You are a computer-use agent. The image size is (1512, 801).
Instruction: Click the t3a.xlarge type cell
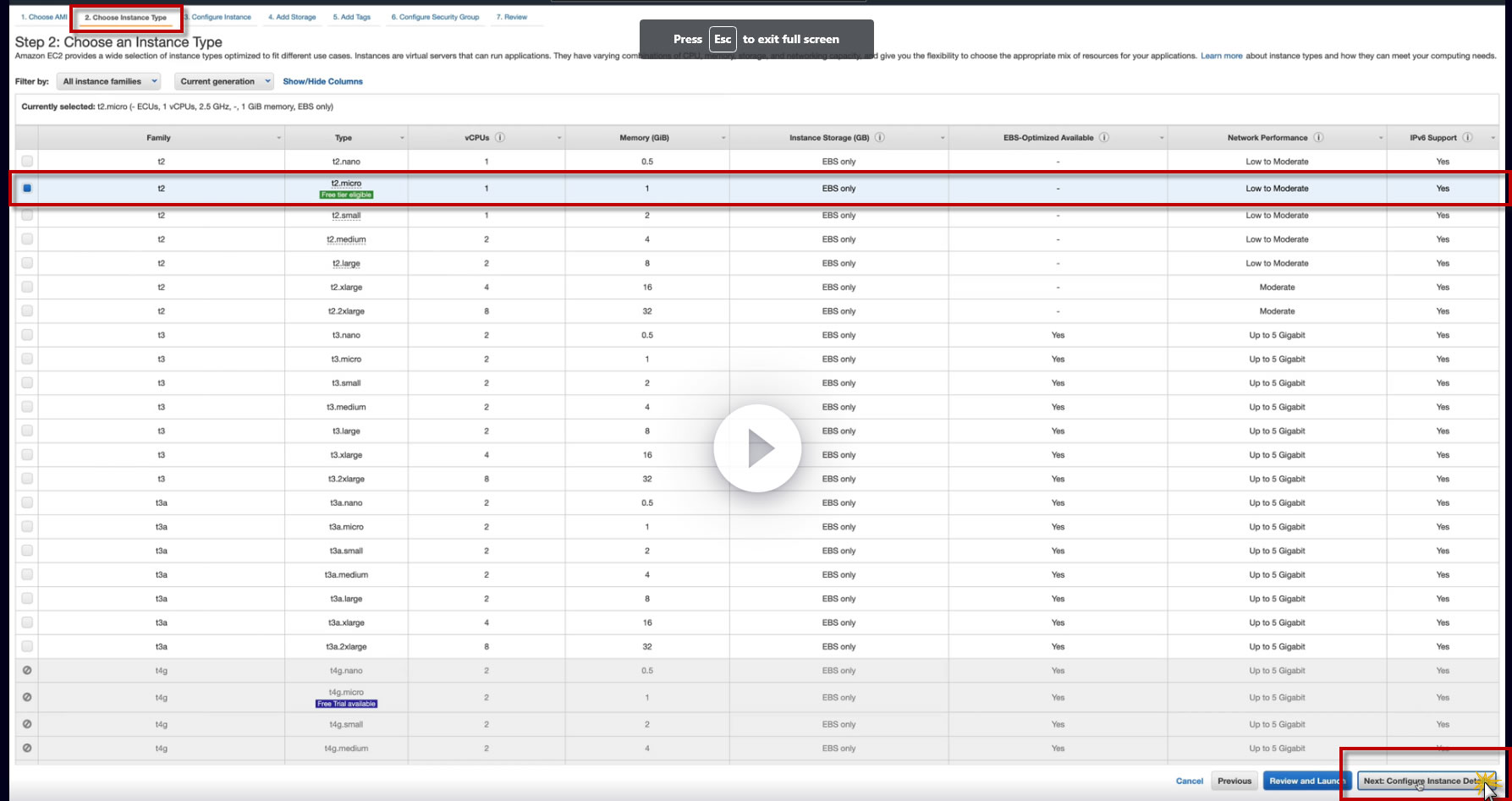tap(346, 623)
